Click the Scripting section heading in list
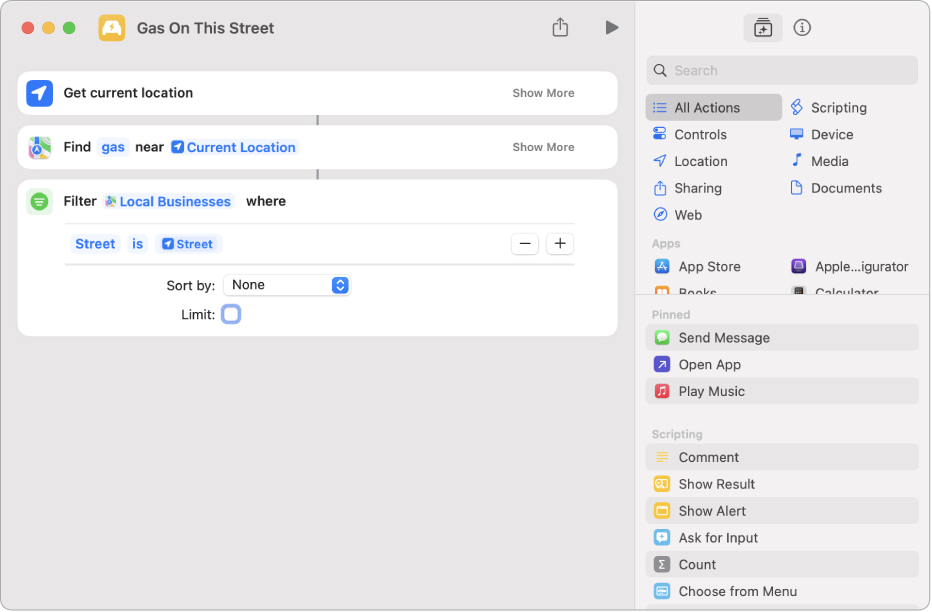The height and width of the screenshot is (612, 932). [677, 434]
